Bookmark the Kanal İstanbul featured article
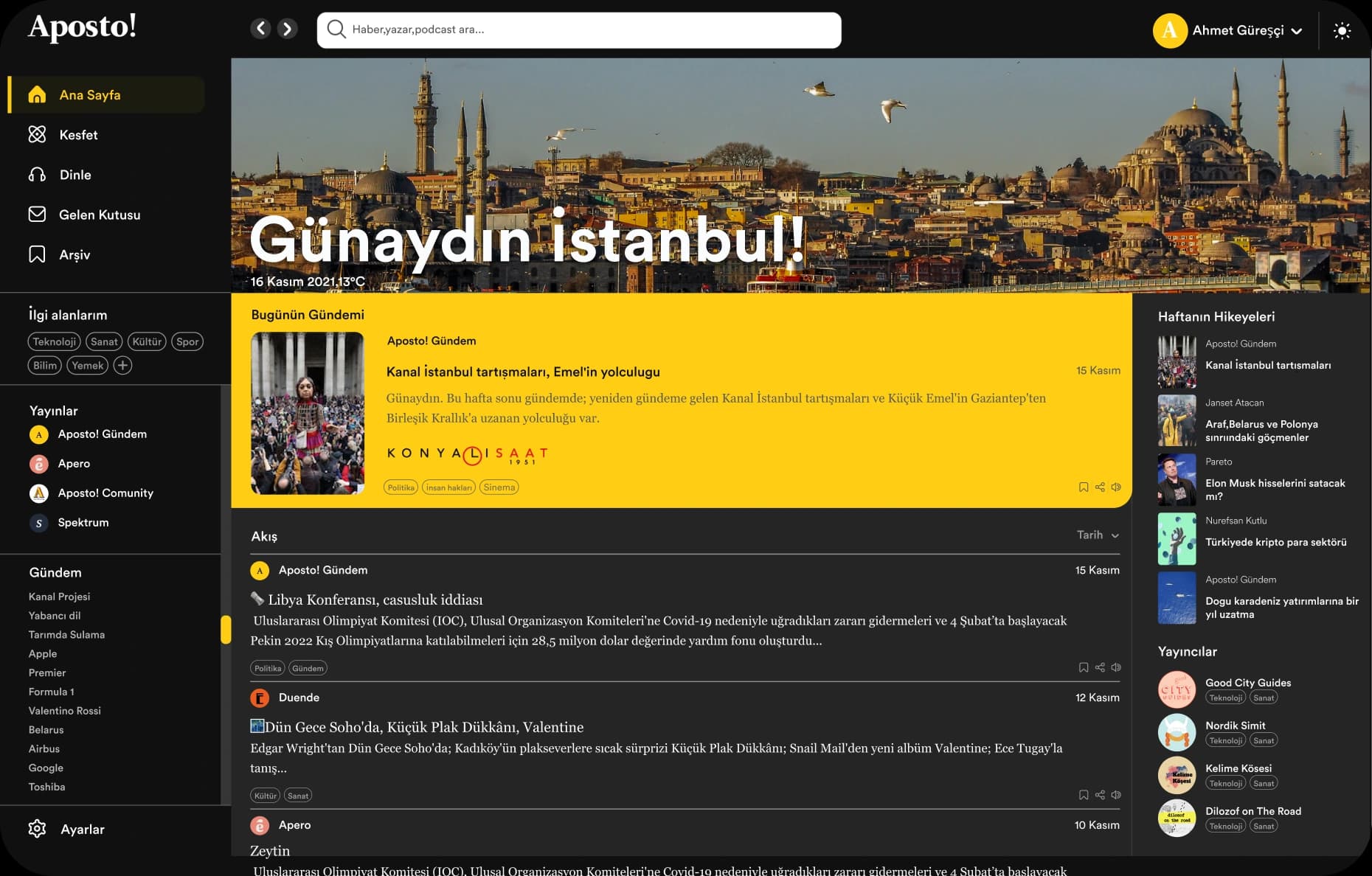1372x876 pixels. [x=1084, y=487]
